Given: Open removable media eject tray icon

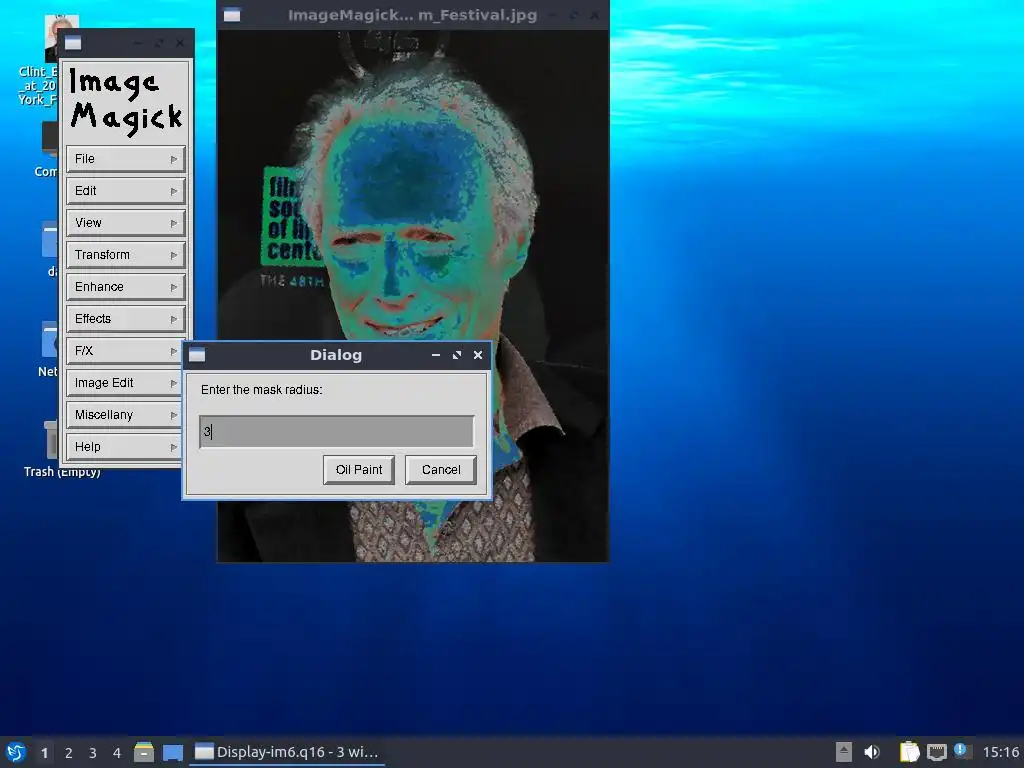Looking at the screenshot, I should click(x=844, y=752).
